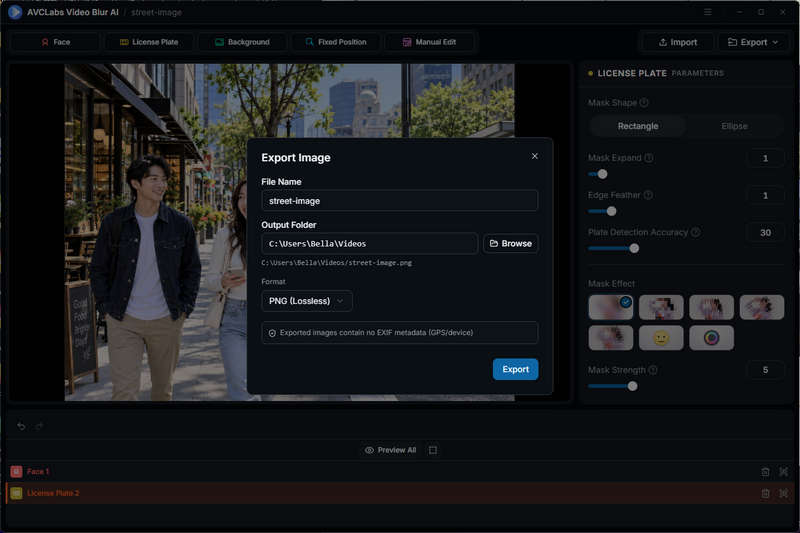
Task: Show Mask Strength help icon
Action: [653, 370]
